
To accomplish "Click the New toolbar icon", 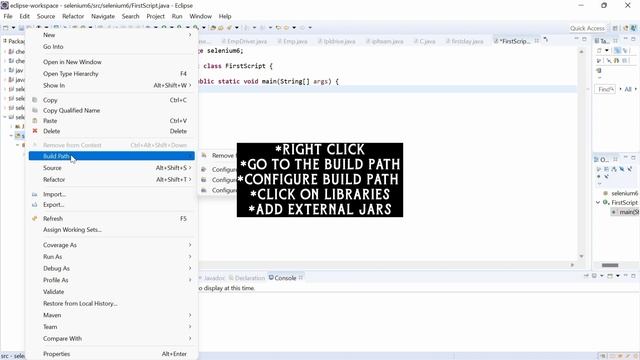I will pos(6,28).
